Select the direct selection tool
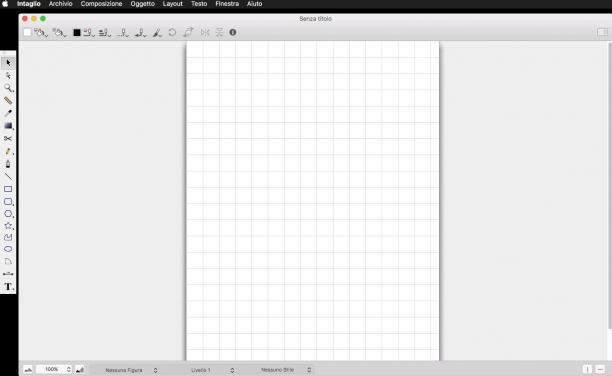This screenshot has width=612, height=376. click(8, 75)
